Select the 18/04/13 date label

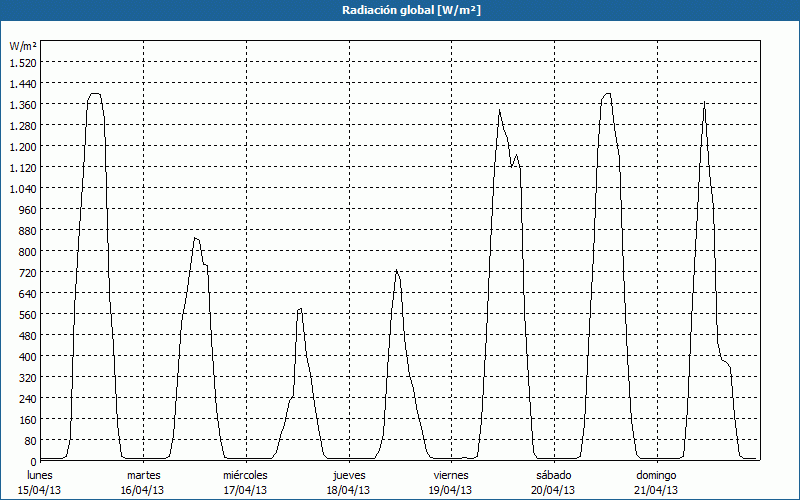click(x=348, y=490)
